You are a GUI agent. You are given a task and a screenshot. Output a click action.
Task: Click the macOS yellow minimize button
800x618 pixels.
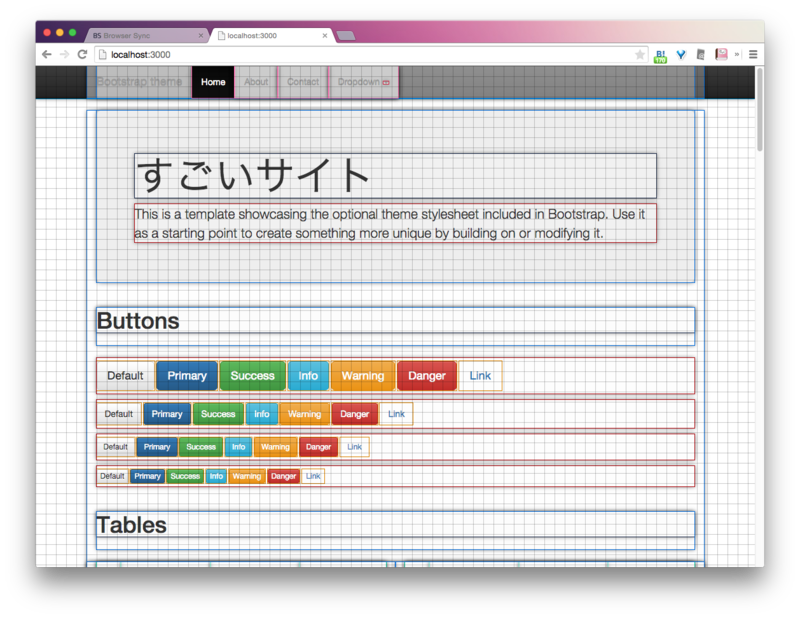(60, 33)
